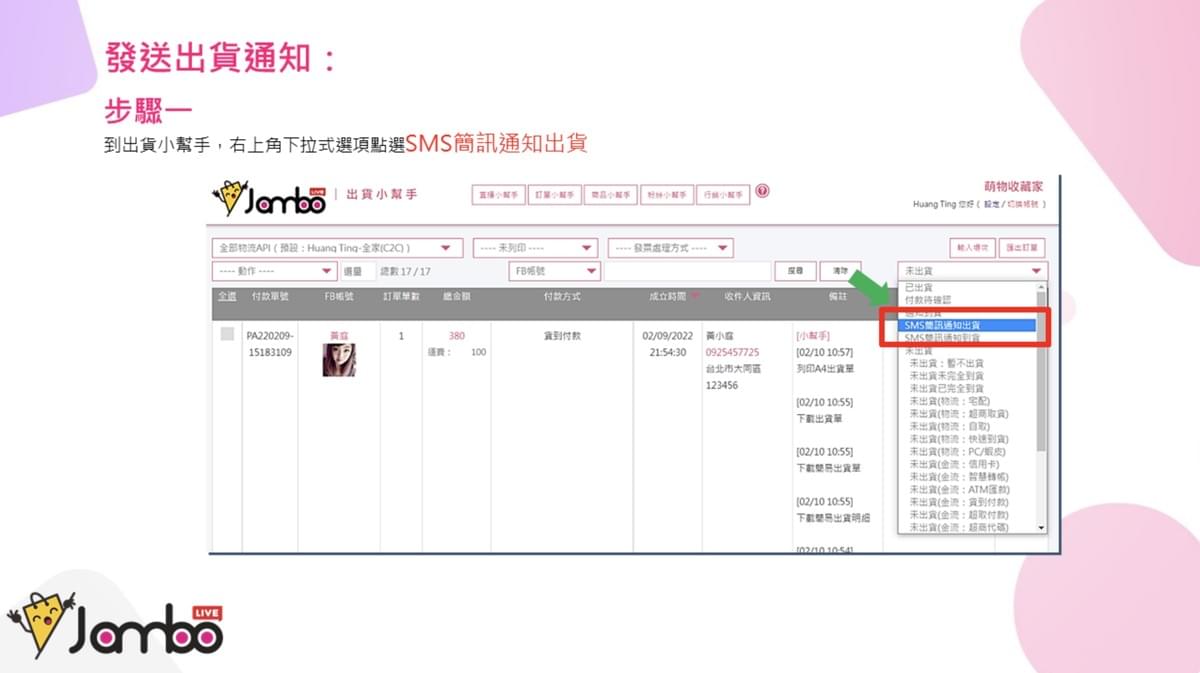The image size is (1200, 673).
Task: Select 未出貨：暫不出貨 option
Action: tap(966, 363)
